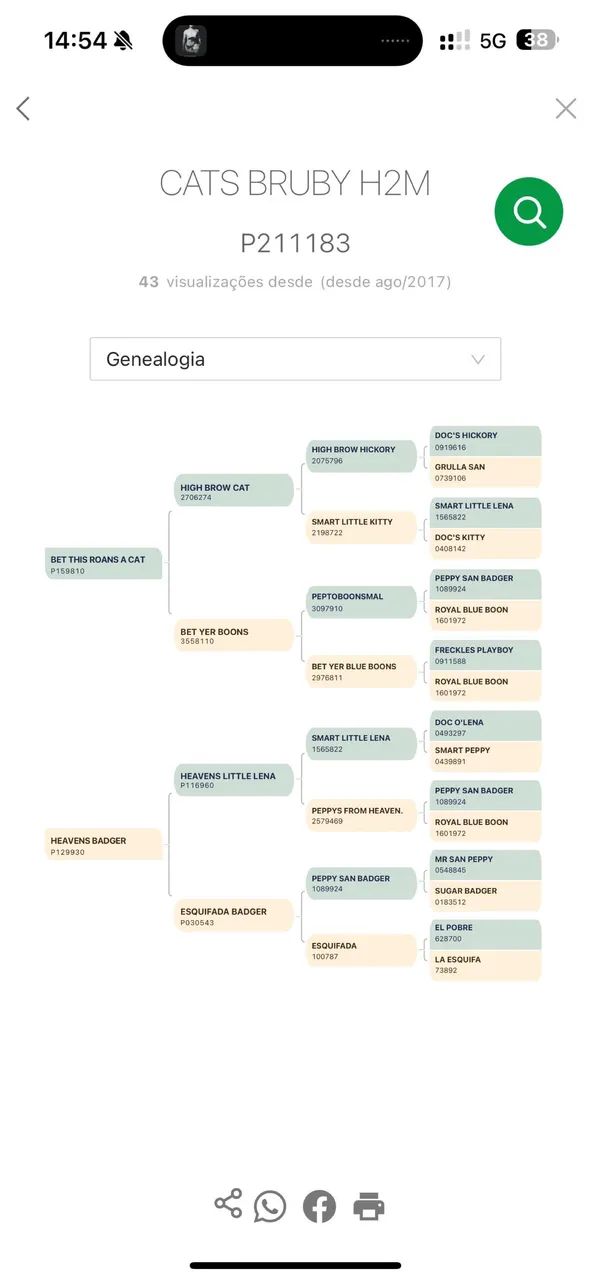
Task: Select PEPTOBOONSMAL ancestor box
Action: (361, 601)
